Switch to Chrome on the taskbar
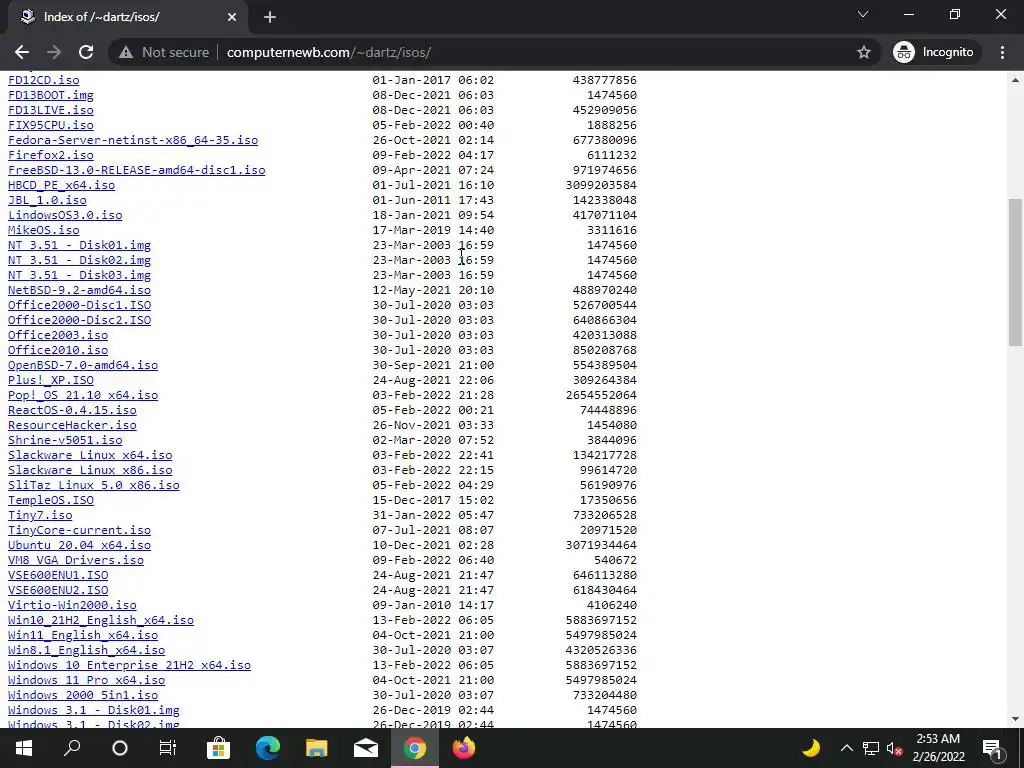 (x=415, y=748)
